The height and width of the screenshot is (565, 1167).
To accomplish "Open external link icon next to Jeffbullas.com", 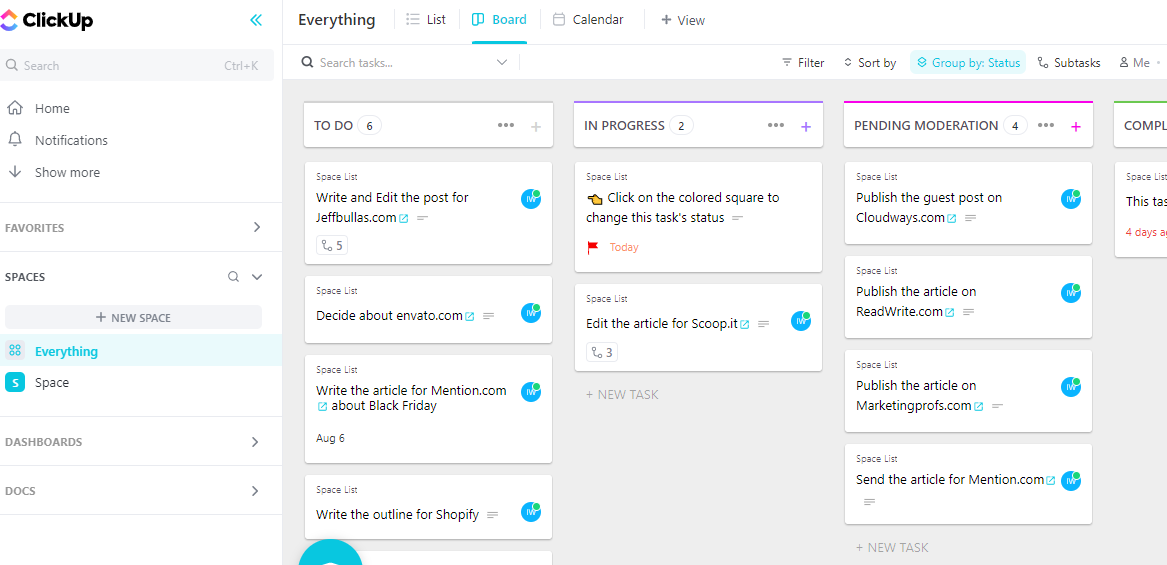I will (403, 219).
